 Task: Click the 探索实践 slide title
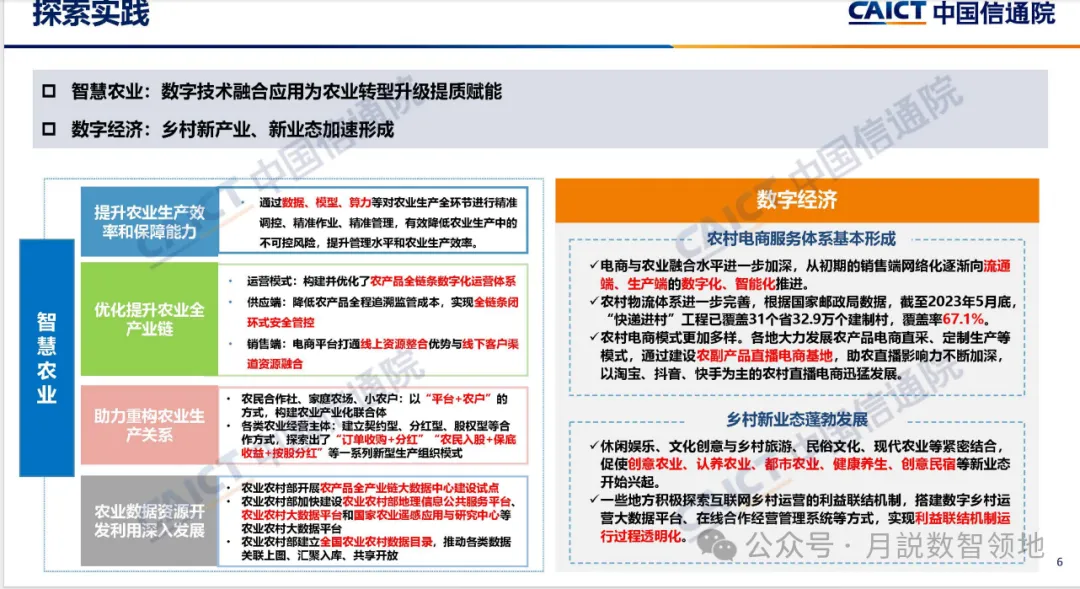tap(91, 13)
